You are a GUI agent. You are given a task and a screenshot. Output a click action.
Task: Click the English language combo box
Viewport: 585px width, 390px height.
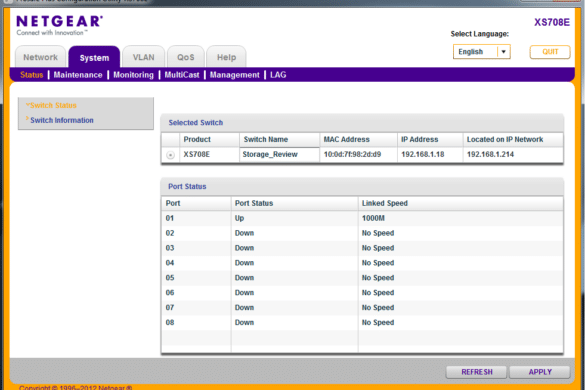481,52
